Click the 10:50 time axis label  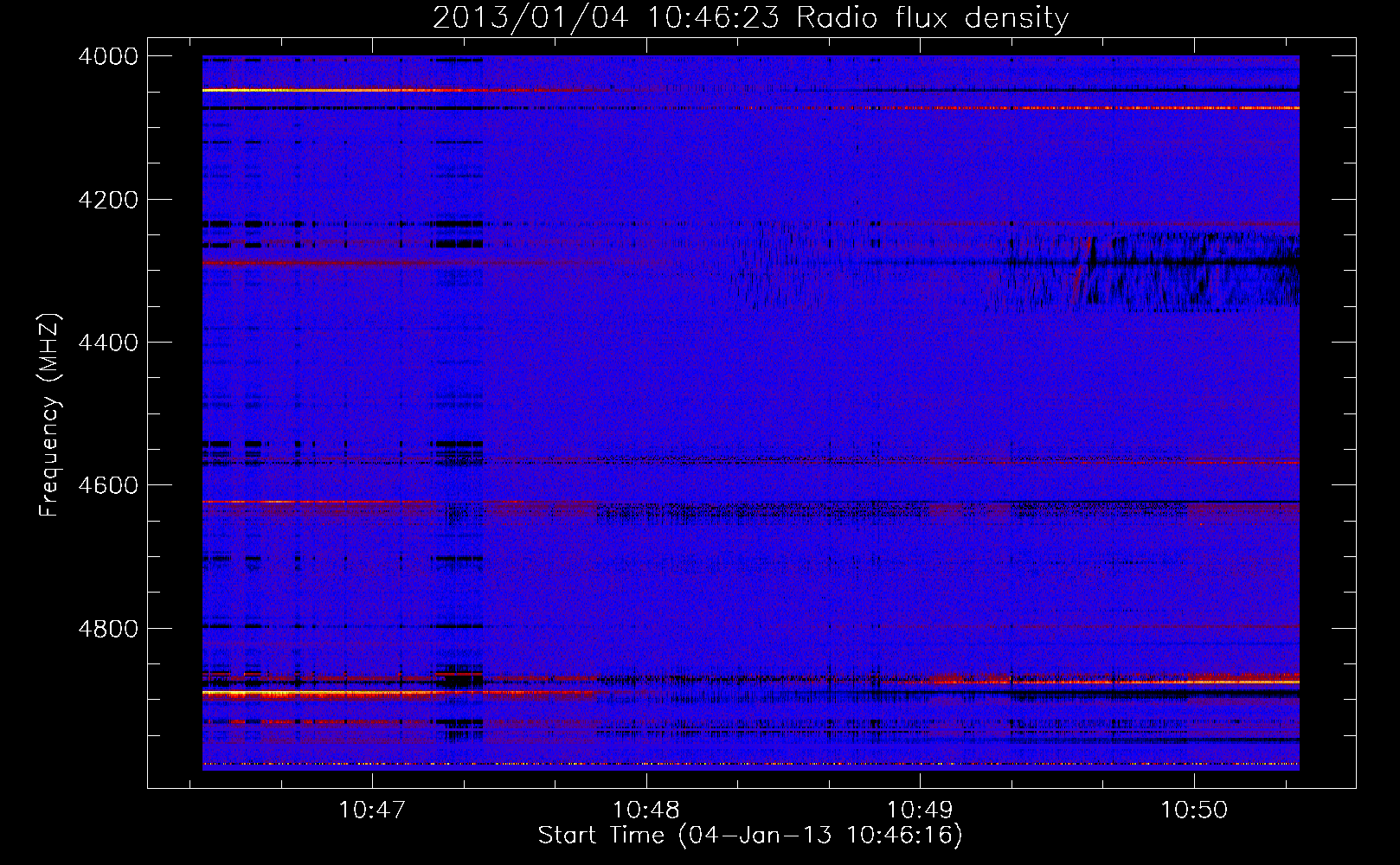click(1194, 811)
